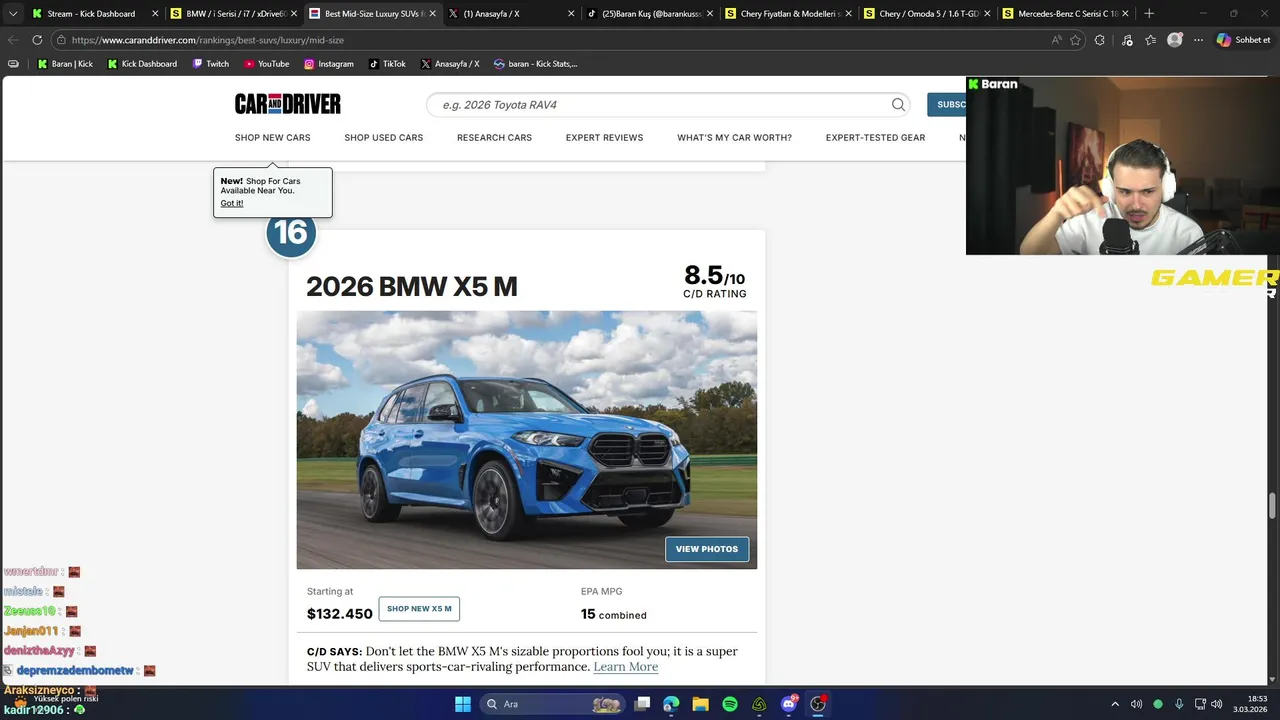Open Expert Reviews menu

(x=604, y=138)
